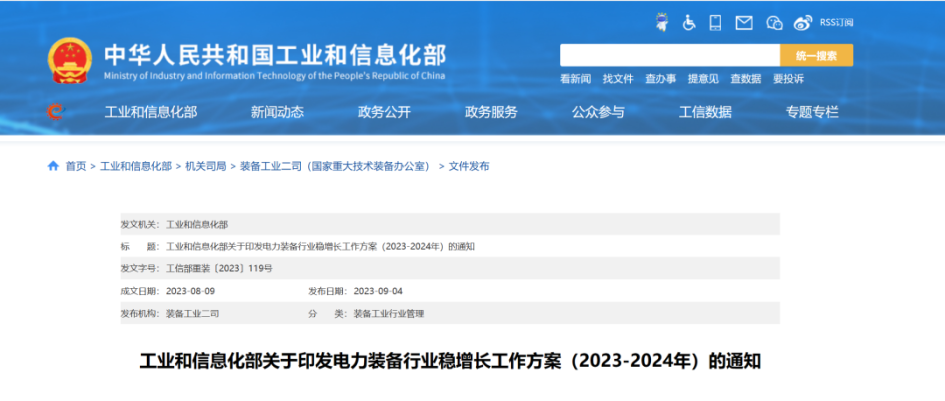The image size is (945, 401).
Task: Open 工业和信息化部 navigation menu
Action: (x=151, y=112)
